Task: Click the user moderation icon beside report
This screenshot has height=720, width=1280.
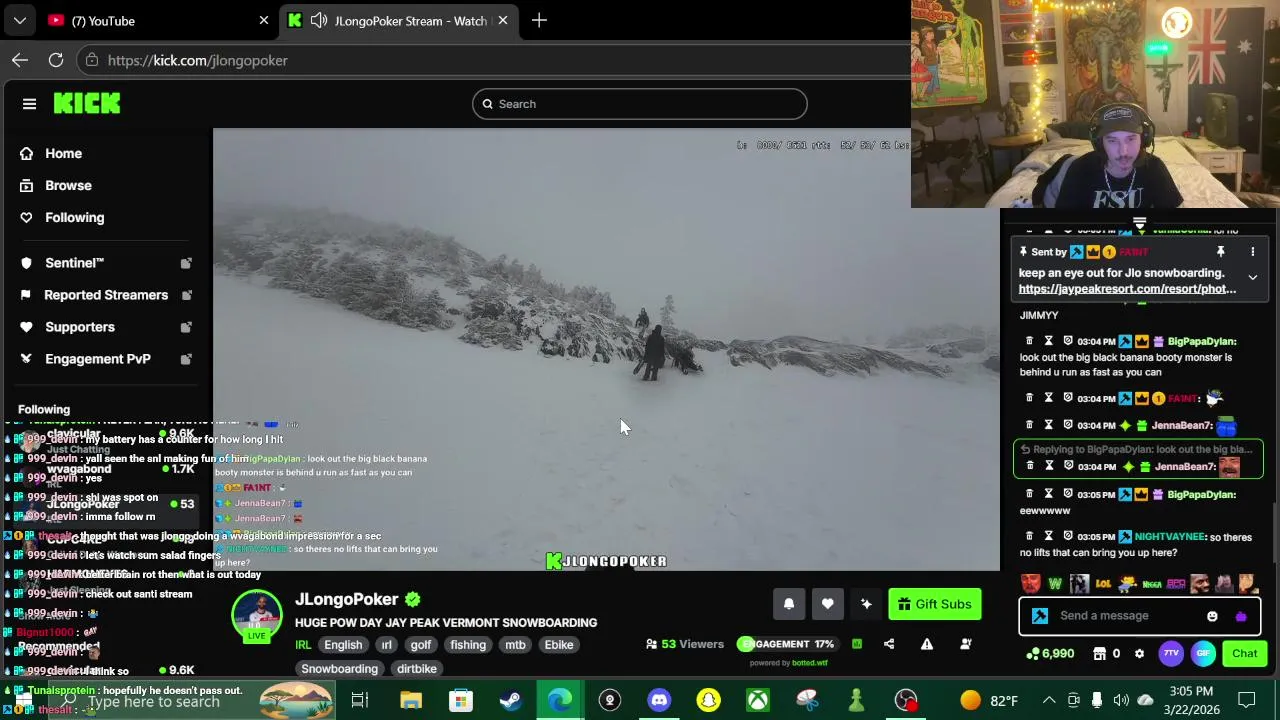Action: pos(966,644)
